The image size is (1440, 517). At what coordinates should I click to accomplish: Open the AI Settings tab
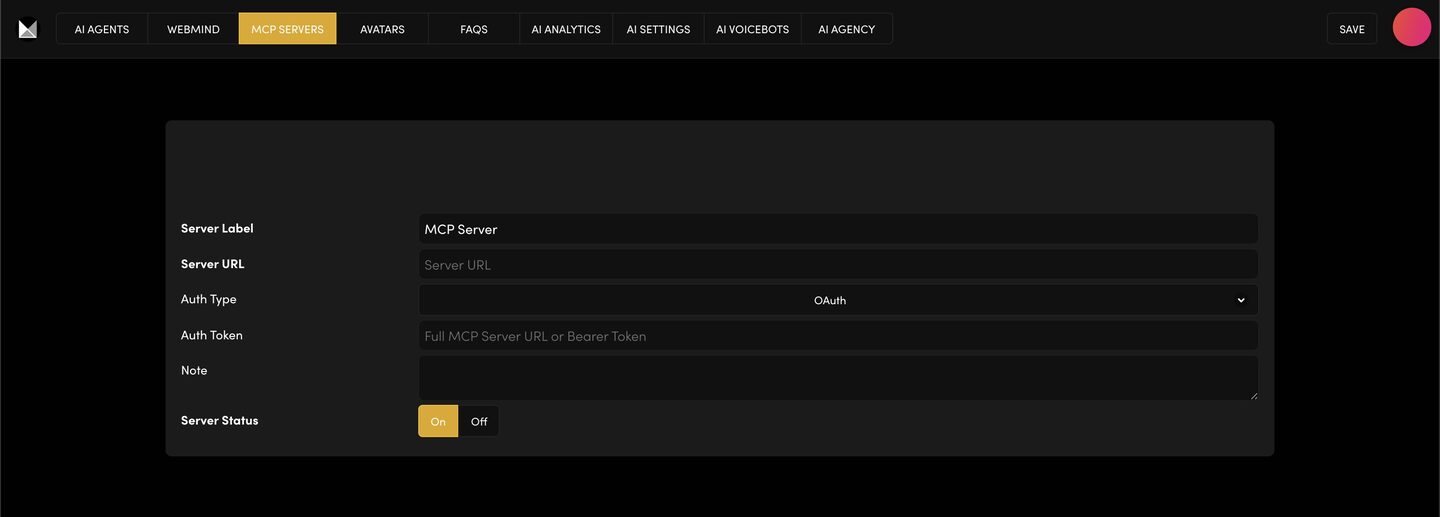click(x=658, y=29)
